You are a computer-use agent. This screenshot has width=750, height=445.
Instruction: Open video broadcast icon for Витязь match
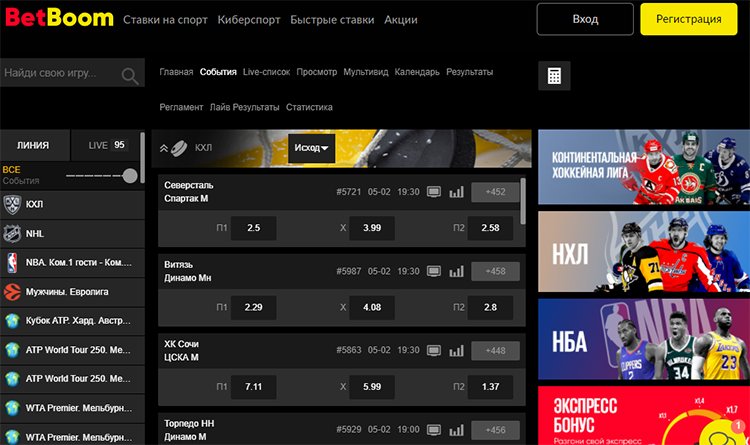point(434,271)
